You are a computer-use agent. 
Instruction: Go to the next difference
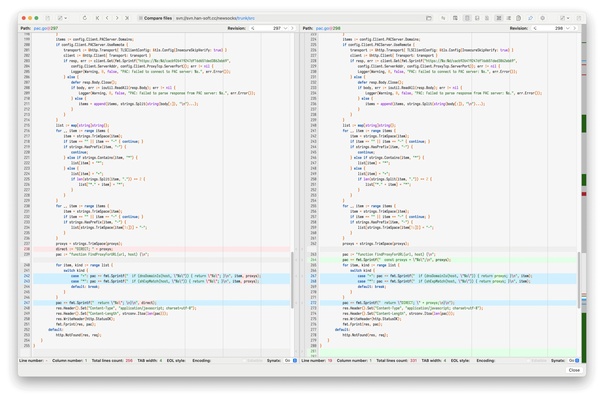(117, 18)
